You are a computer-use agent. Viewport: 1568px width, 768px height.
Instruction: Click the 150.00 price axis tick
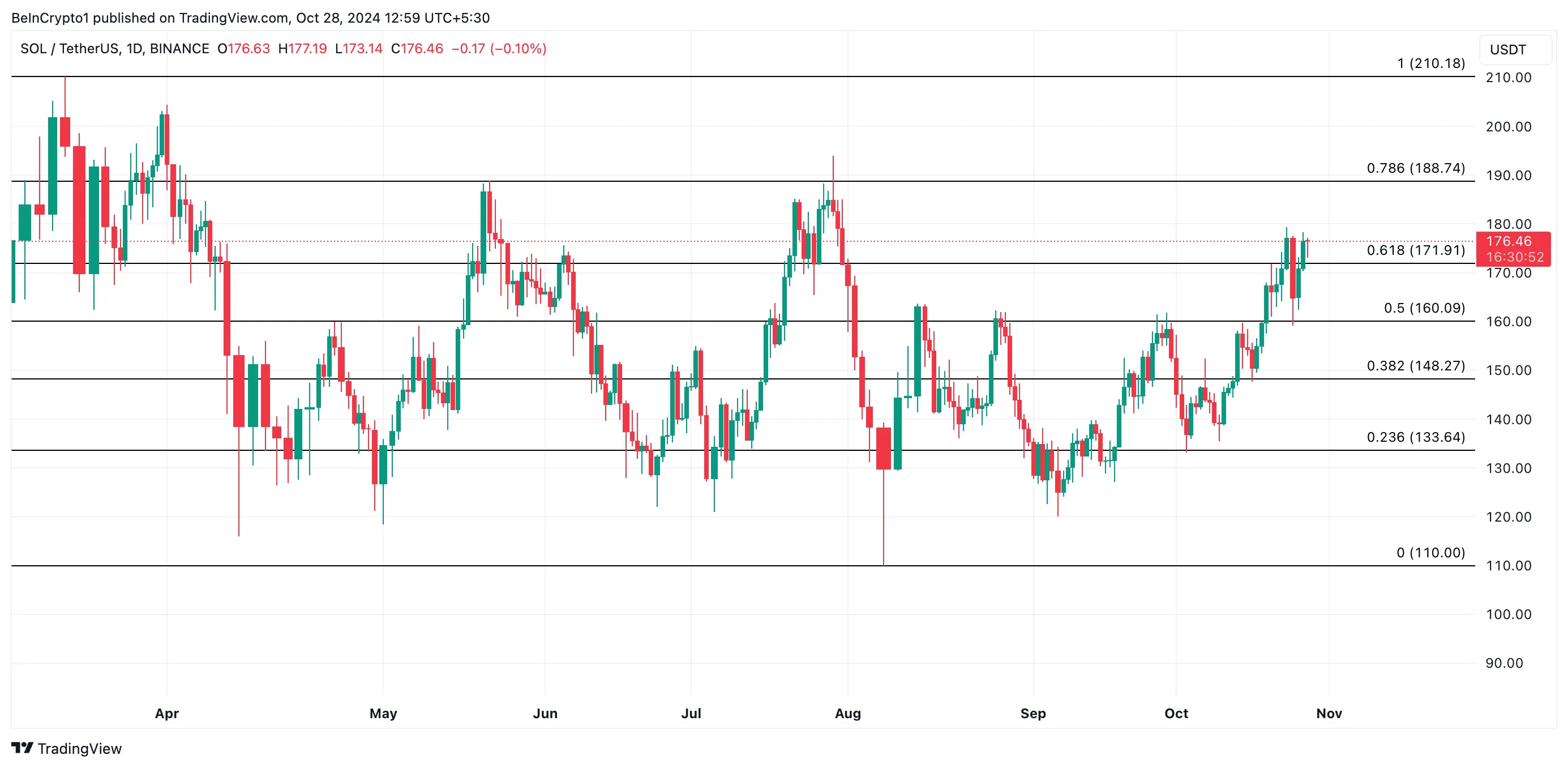click(1509, 370)
